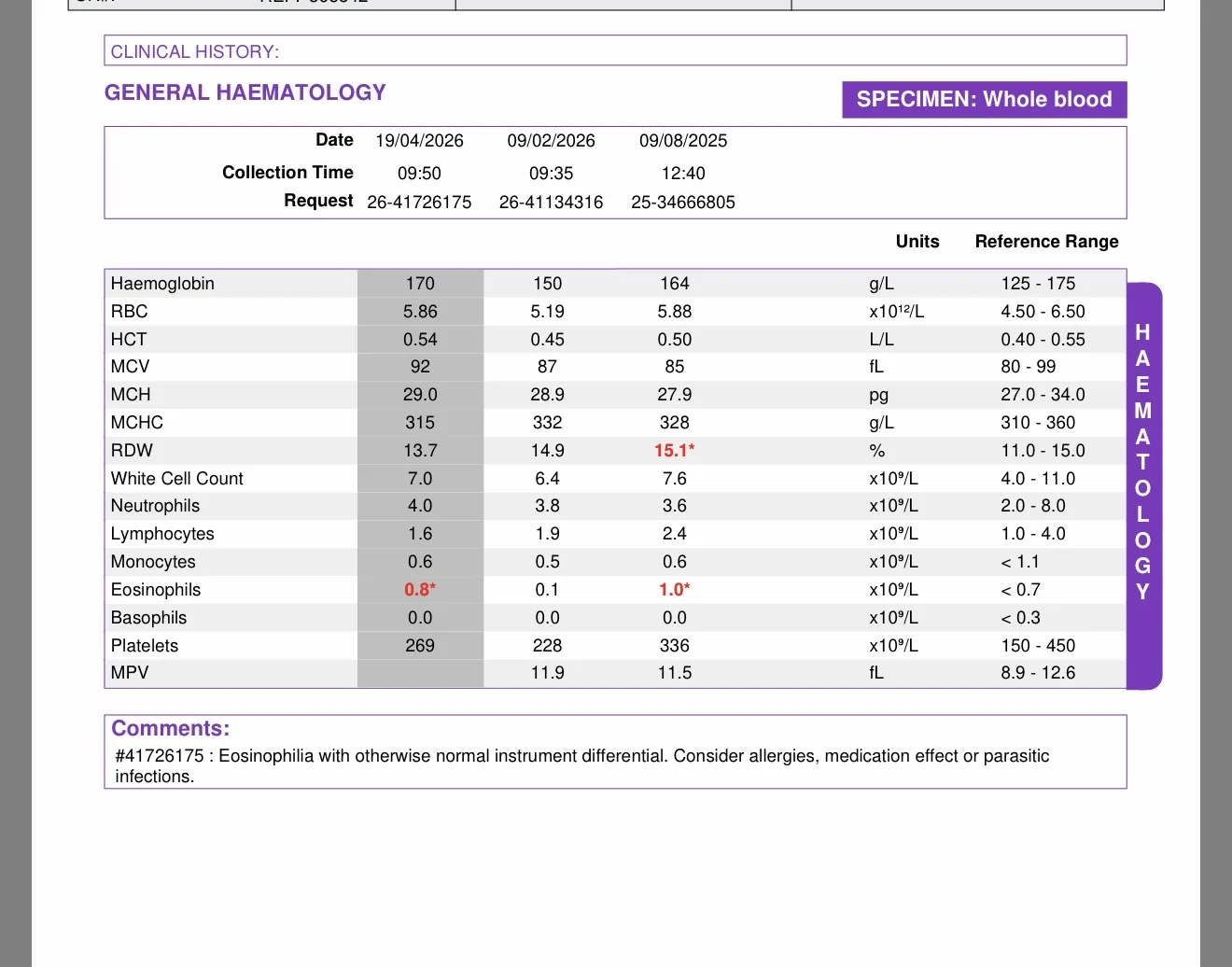Select the RBC row label
The height and width of the screenshot is (967, 1232).
click(x=130, y=312)
